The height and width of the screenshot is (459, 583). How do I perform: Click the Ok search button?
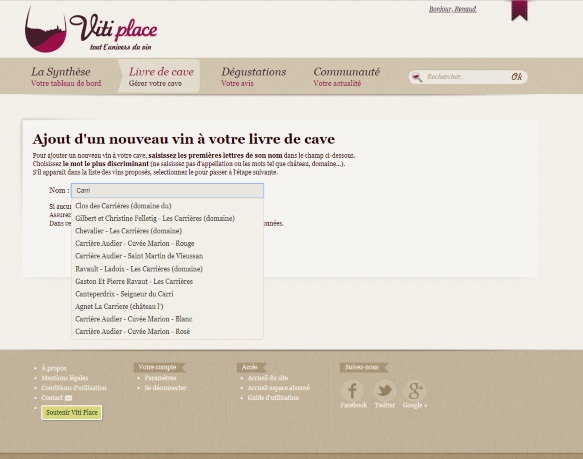[x=516, y=77]
